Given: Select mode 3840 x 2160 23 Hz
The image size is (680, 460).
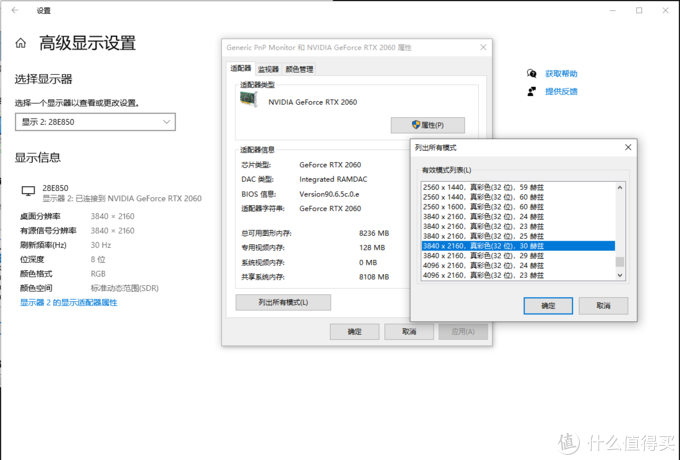Looking at the screenshot, I should (518, 226).
